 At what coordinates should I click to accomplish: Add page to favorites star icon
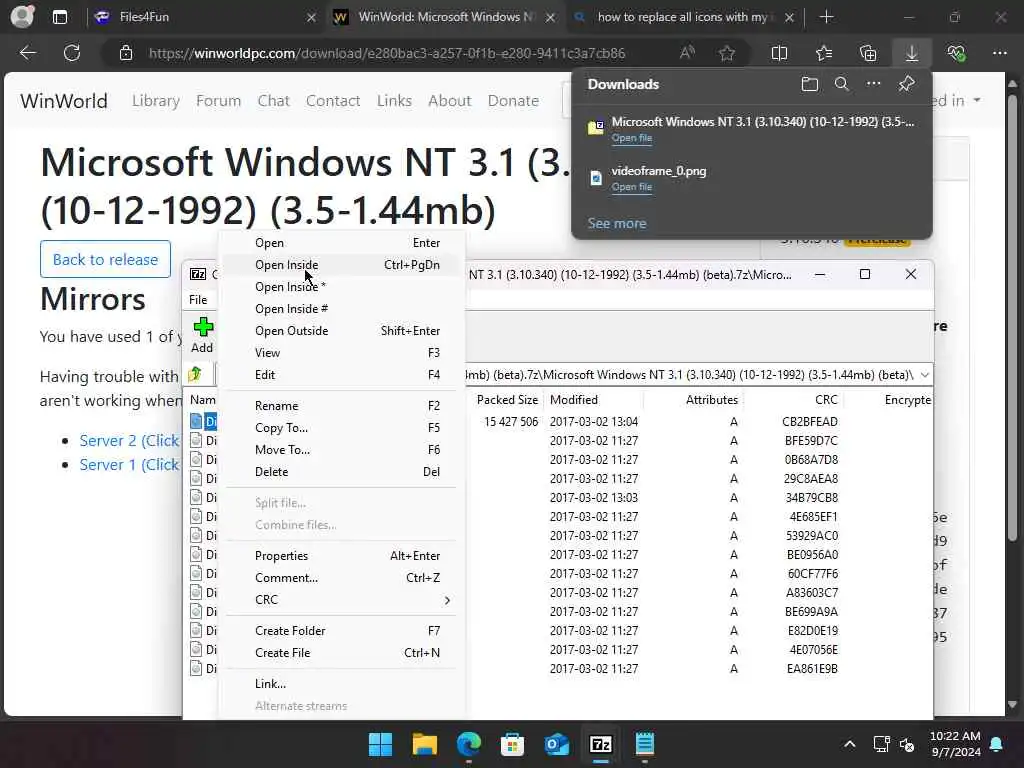tap(727, 53)
